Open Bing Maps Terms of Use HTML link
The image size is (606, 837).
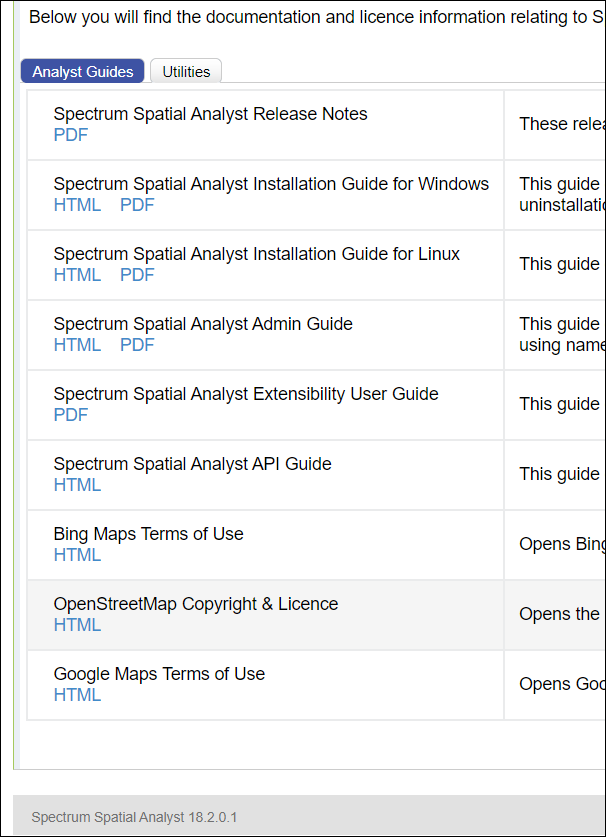click(x=77, y=555)
